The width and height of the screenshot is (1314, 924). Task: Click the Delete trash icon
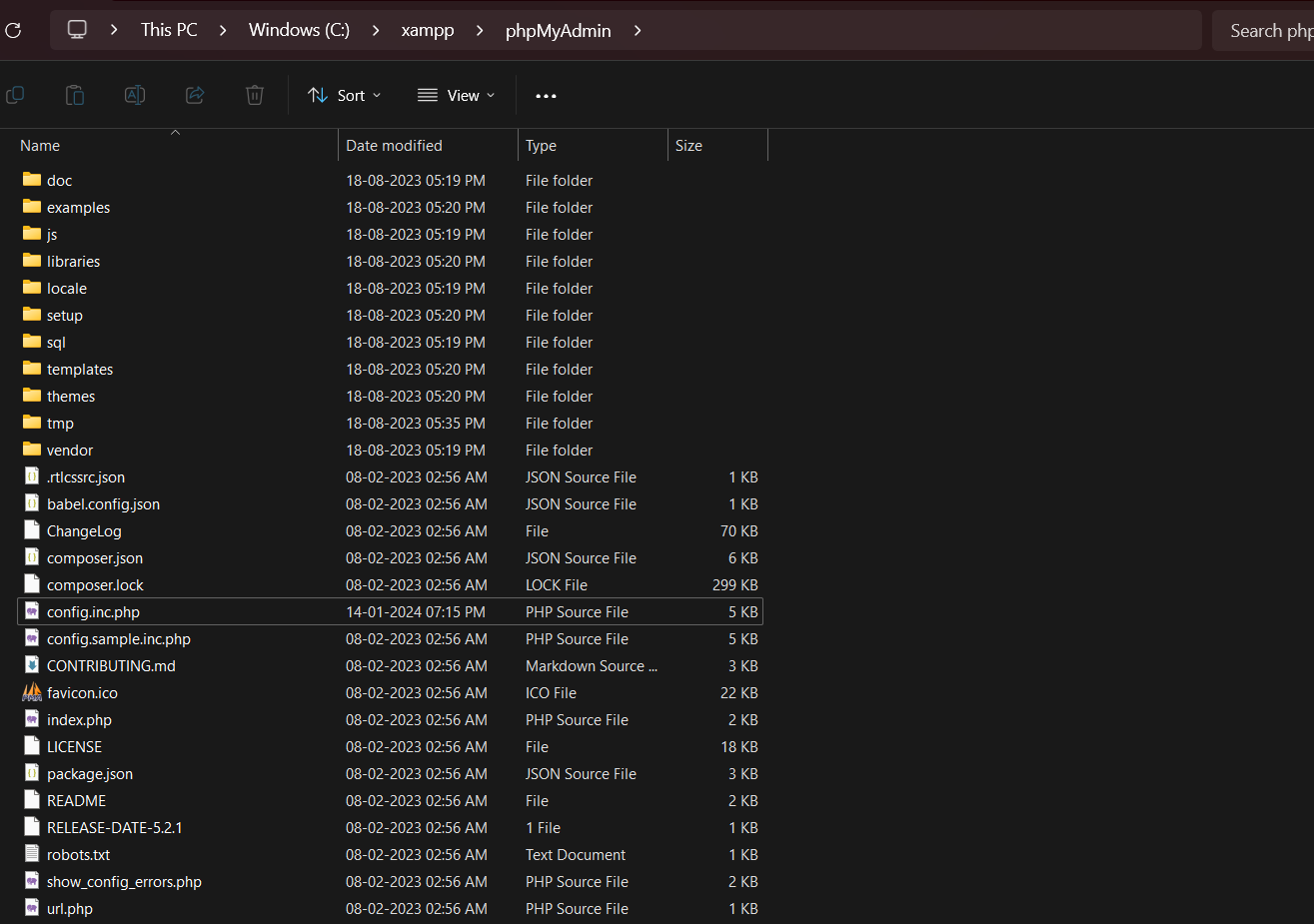[x=255, y=95]
